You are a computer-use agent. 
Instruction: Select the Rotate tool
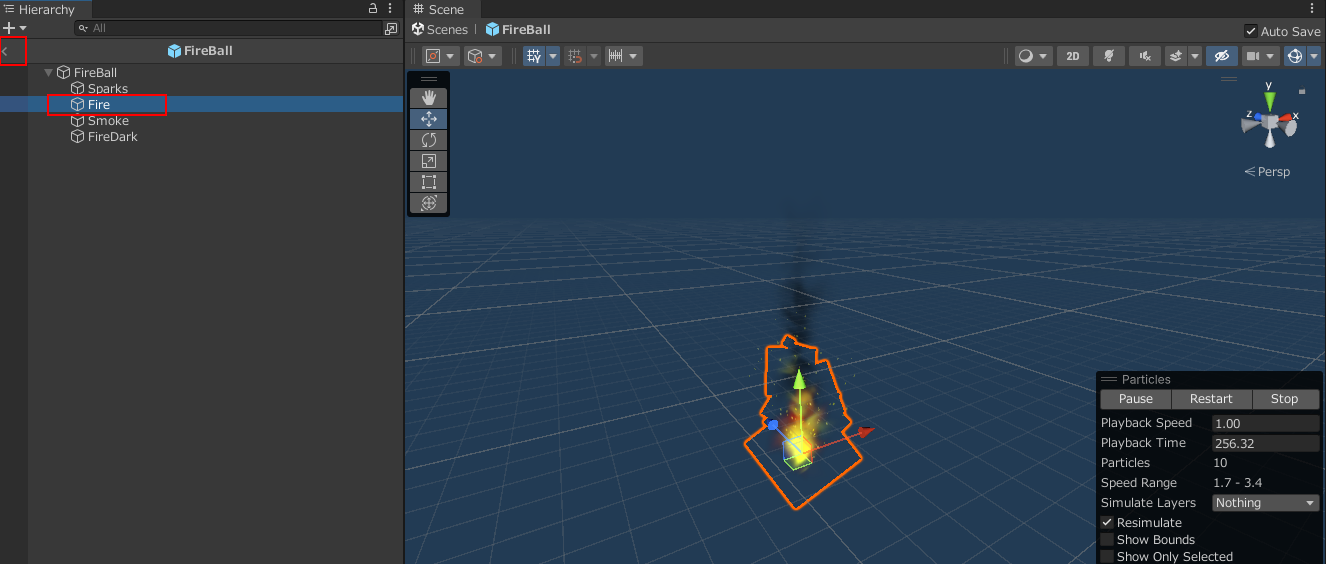click(x=429, y=140)
